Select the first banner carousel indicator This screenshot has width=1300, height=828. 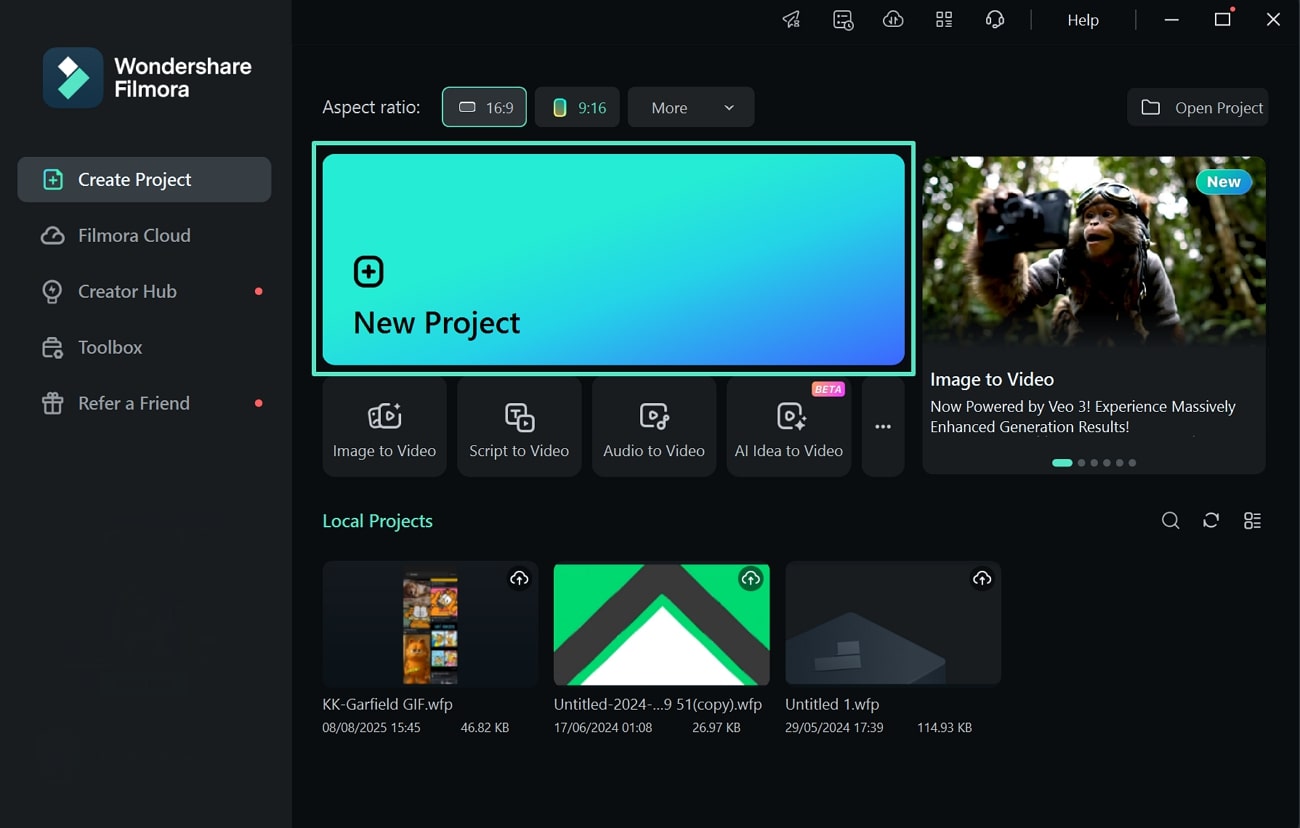(x=1062, y=463)
